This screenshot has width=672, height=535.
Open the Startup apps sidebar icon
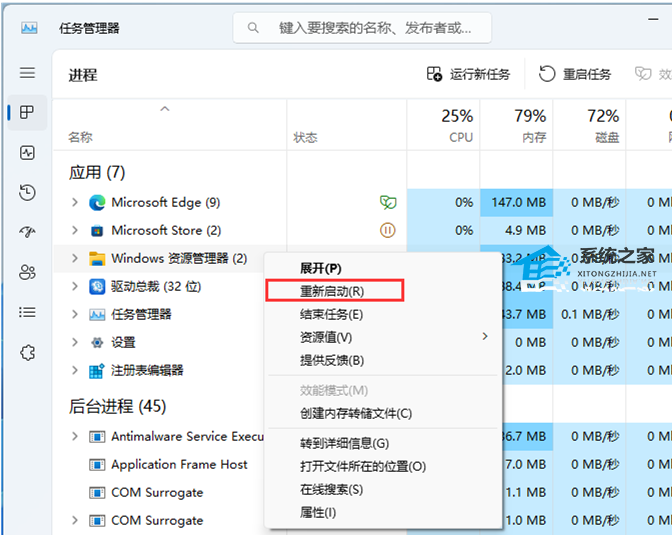27,232
